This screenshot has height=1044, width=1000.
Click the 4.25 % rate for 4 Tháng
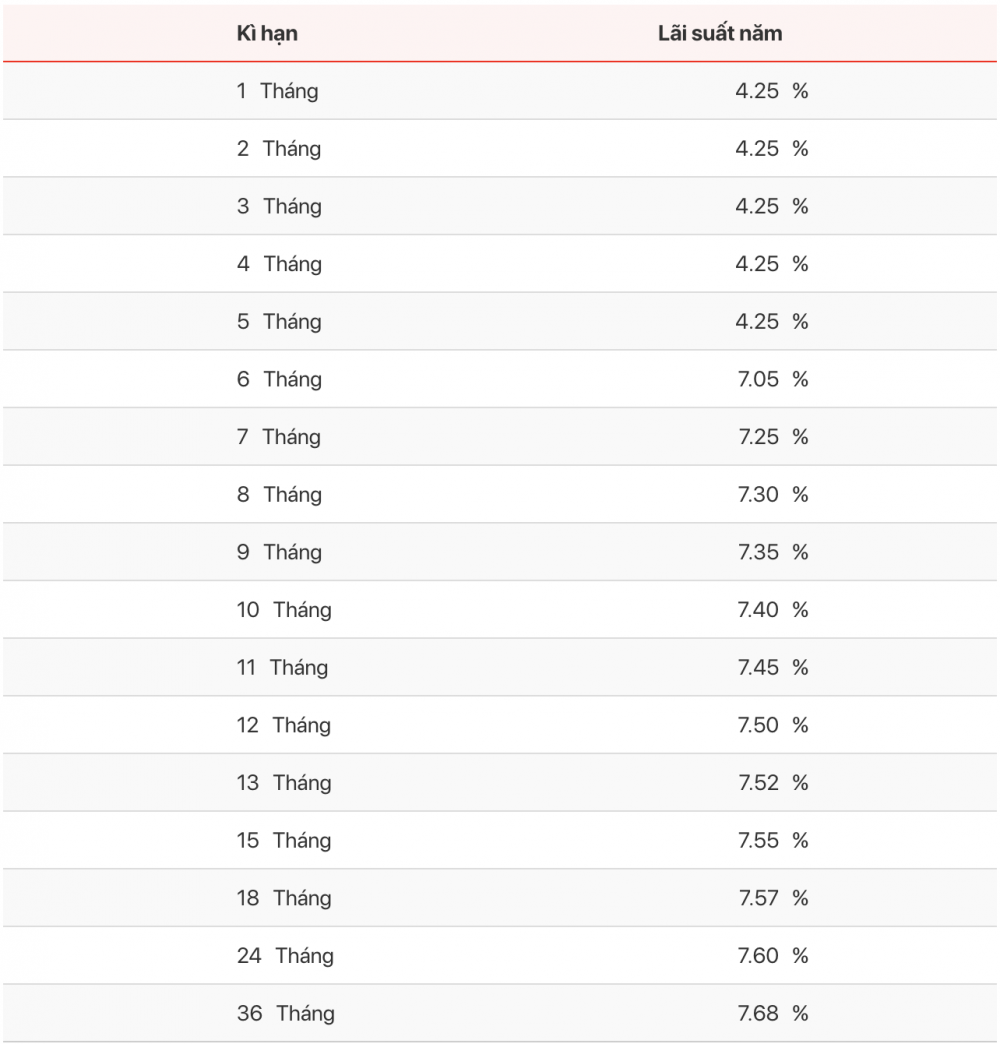pos(772,264)
